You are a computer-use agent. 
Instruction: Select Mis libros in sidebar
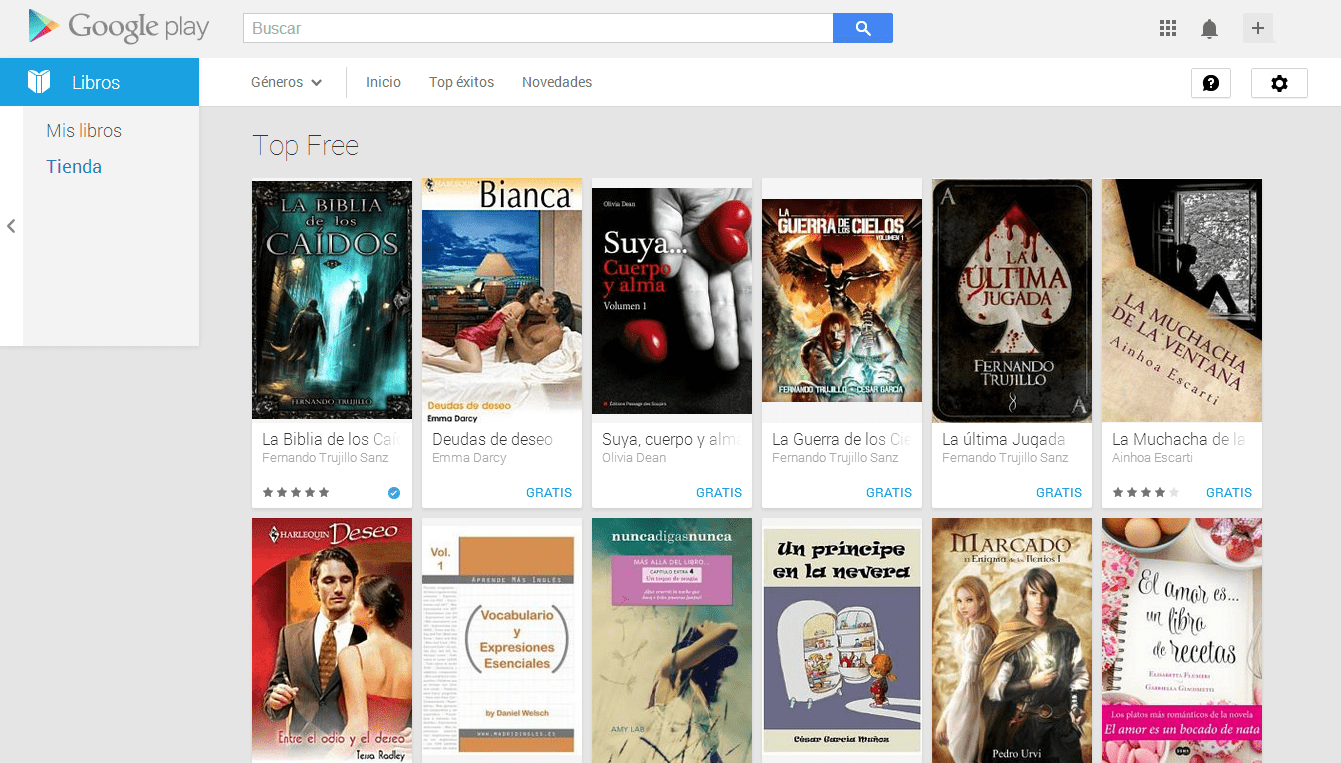click(84, 131)
